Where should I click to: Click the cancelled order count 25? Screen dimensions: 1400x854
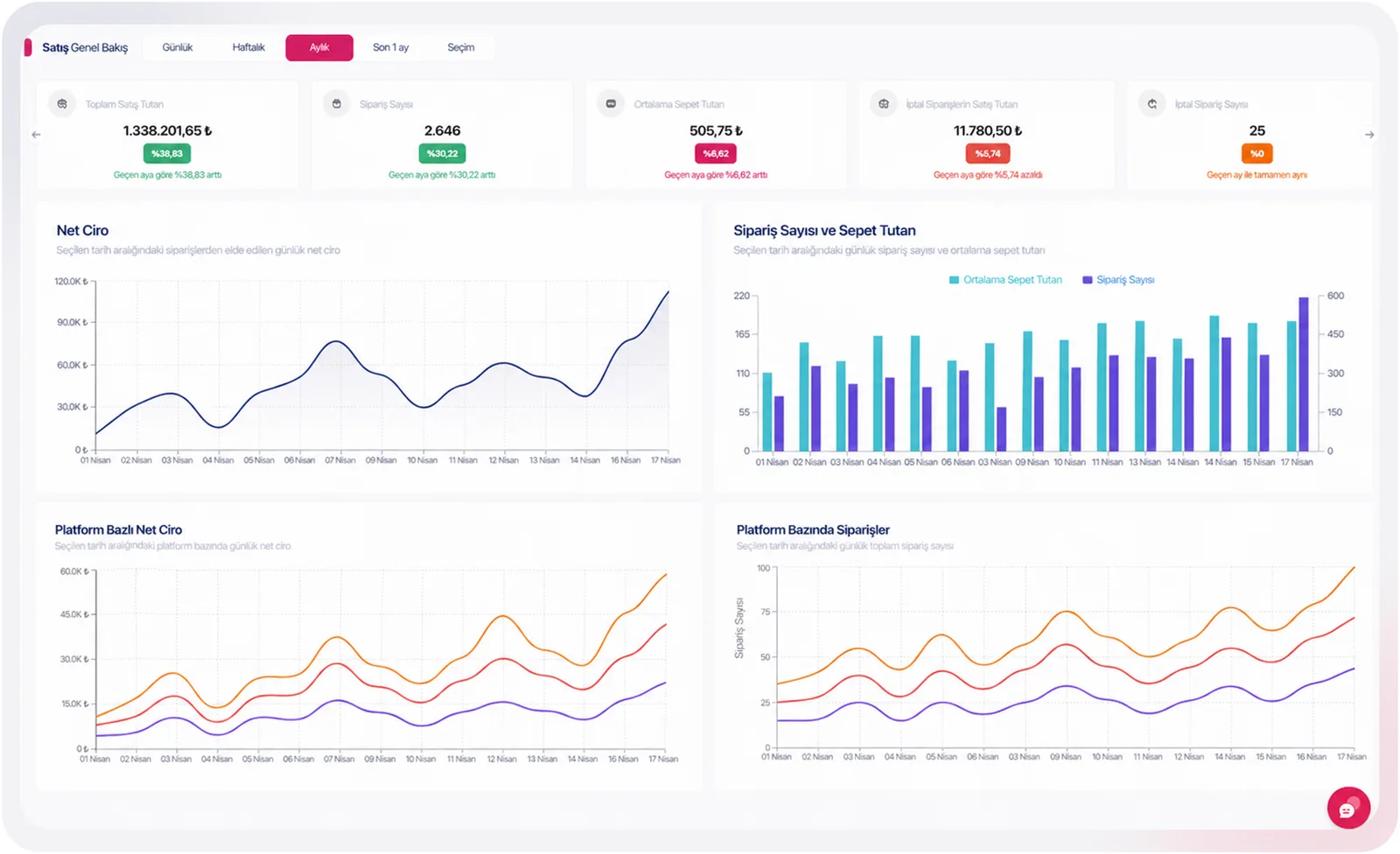[x=1256, y=130]
